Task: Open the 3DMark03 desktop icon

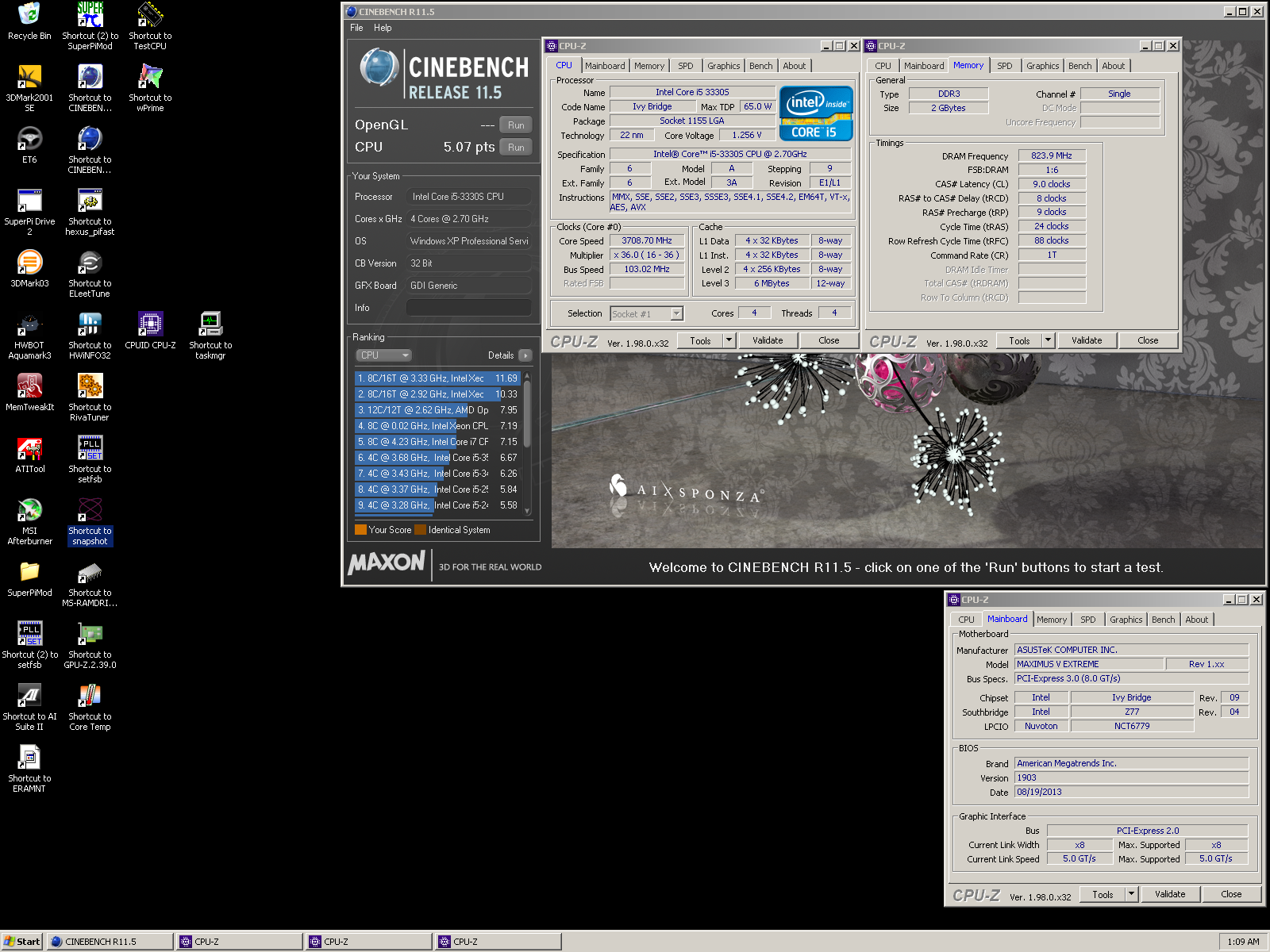Action: pyautogui.click(x=29, y=269)
